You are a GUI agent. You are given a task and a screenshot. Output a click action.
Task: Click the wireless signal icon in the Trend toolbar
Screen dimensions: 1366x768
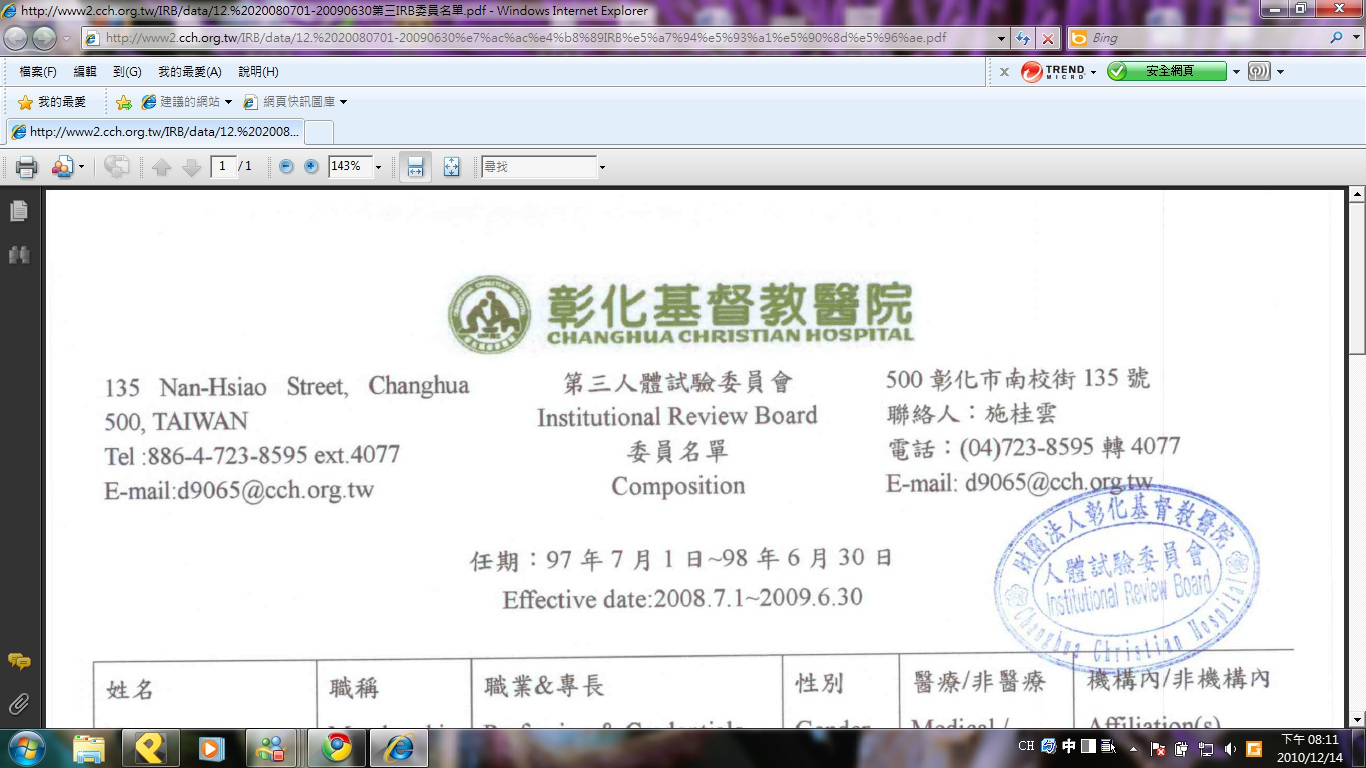click(1259, 72)
